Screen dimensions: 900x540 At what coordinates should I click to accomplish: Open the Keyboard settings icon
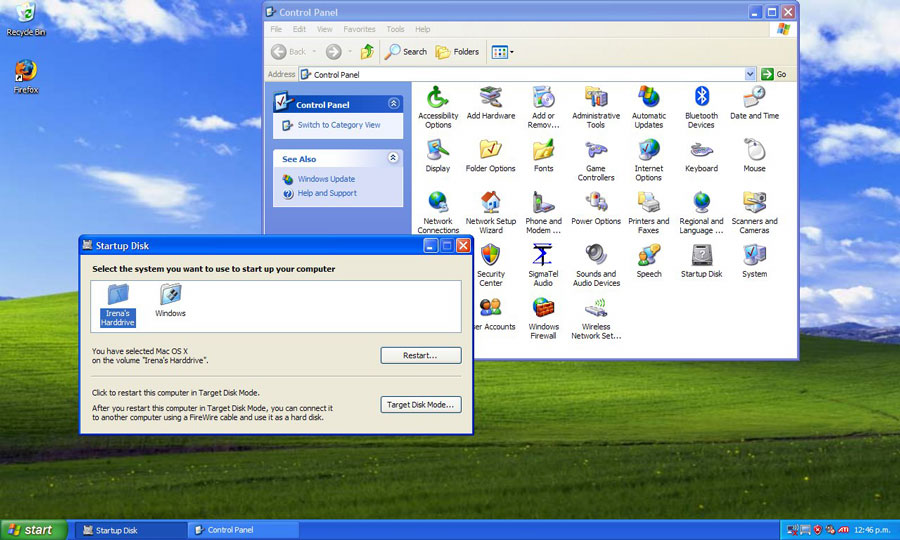point(701,156)
